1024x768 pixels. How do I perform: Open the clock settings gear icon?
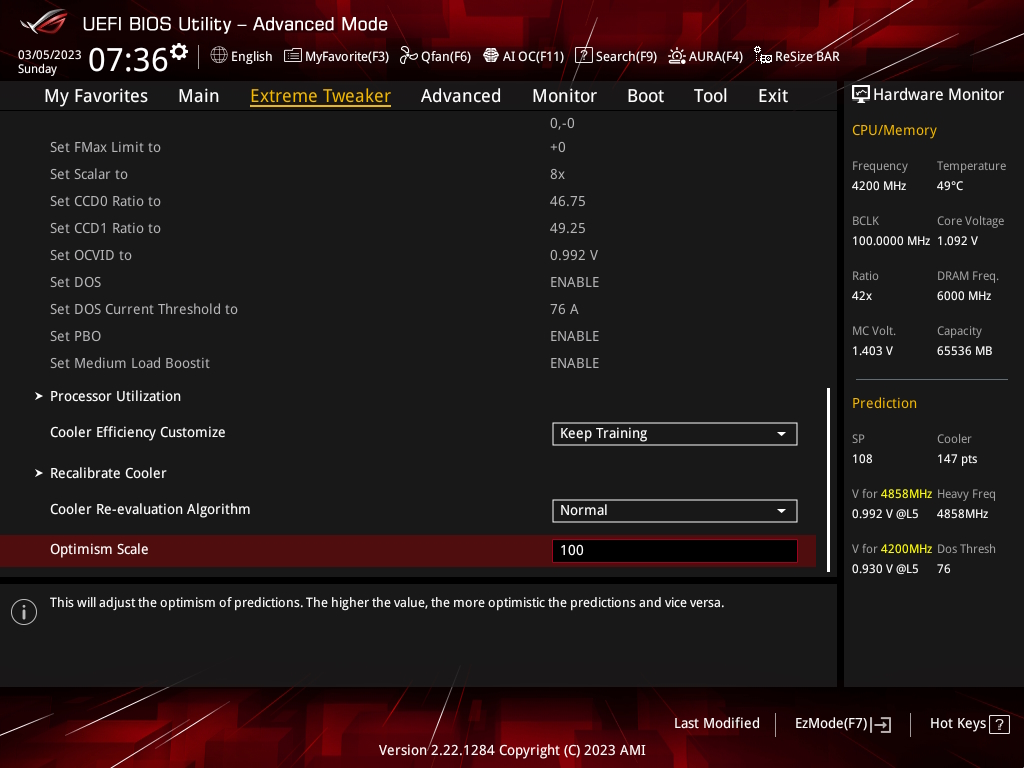click(179, 52)
